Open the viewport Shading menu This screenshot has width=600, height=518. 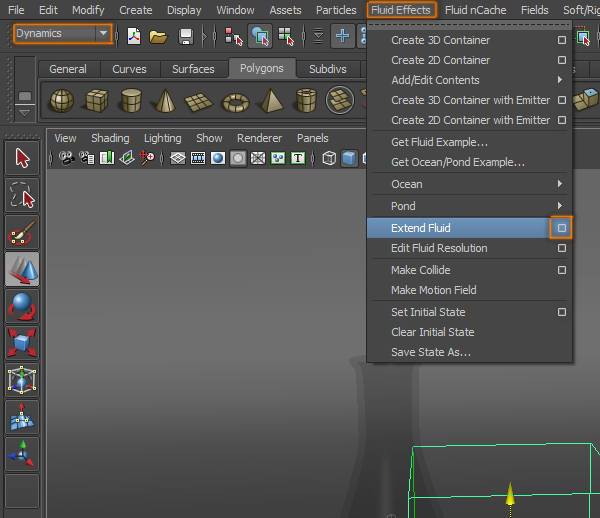pos(110,138)
